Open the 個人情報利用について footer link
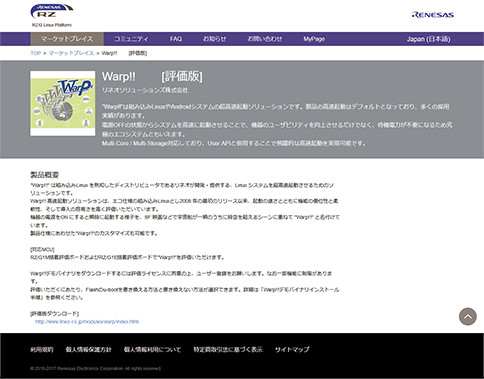This screenshot has height=379, width=484. (152, 350)
